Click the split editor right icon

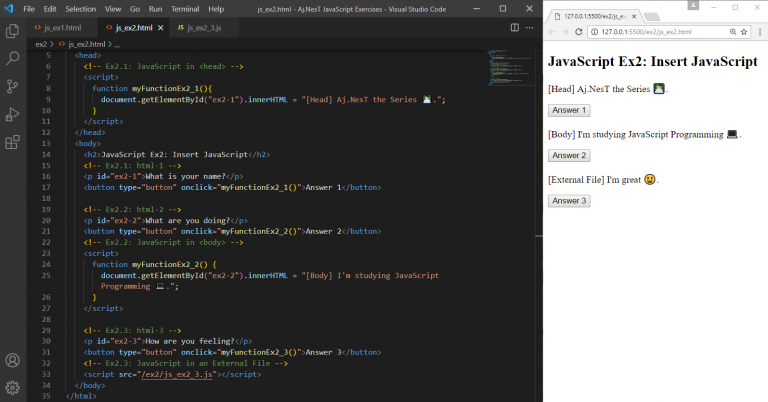[x=515, y=28]
